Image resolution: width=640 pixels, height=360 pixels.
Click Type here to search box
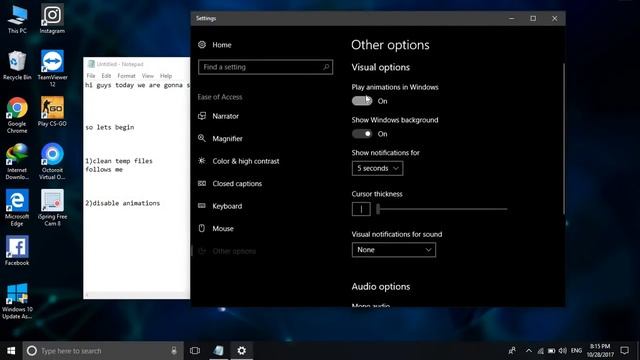(103, 351)
